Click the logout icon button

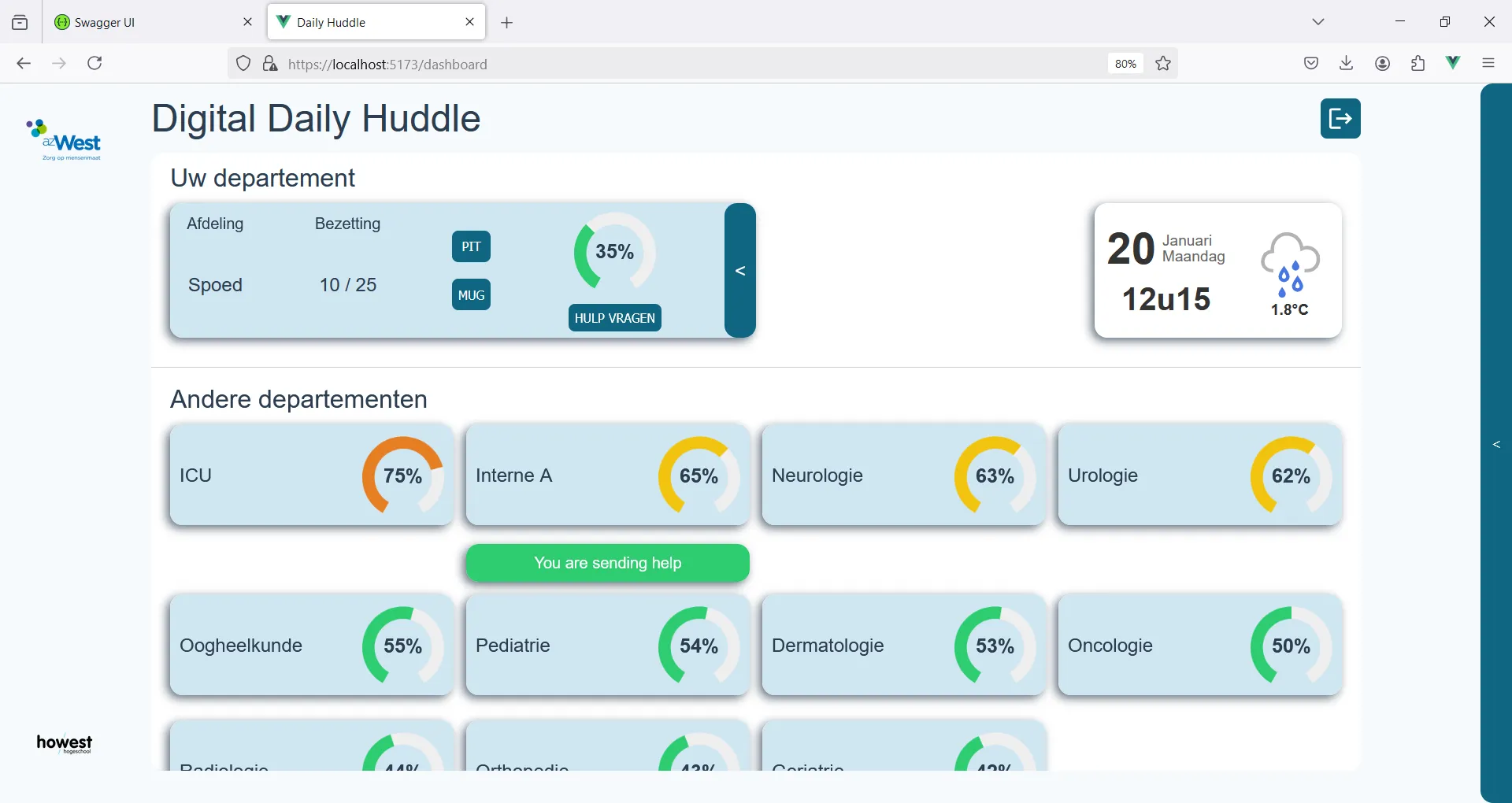tap(1340, 119)
